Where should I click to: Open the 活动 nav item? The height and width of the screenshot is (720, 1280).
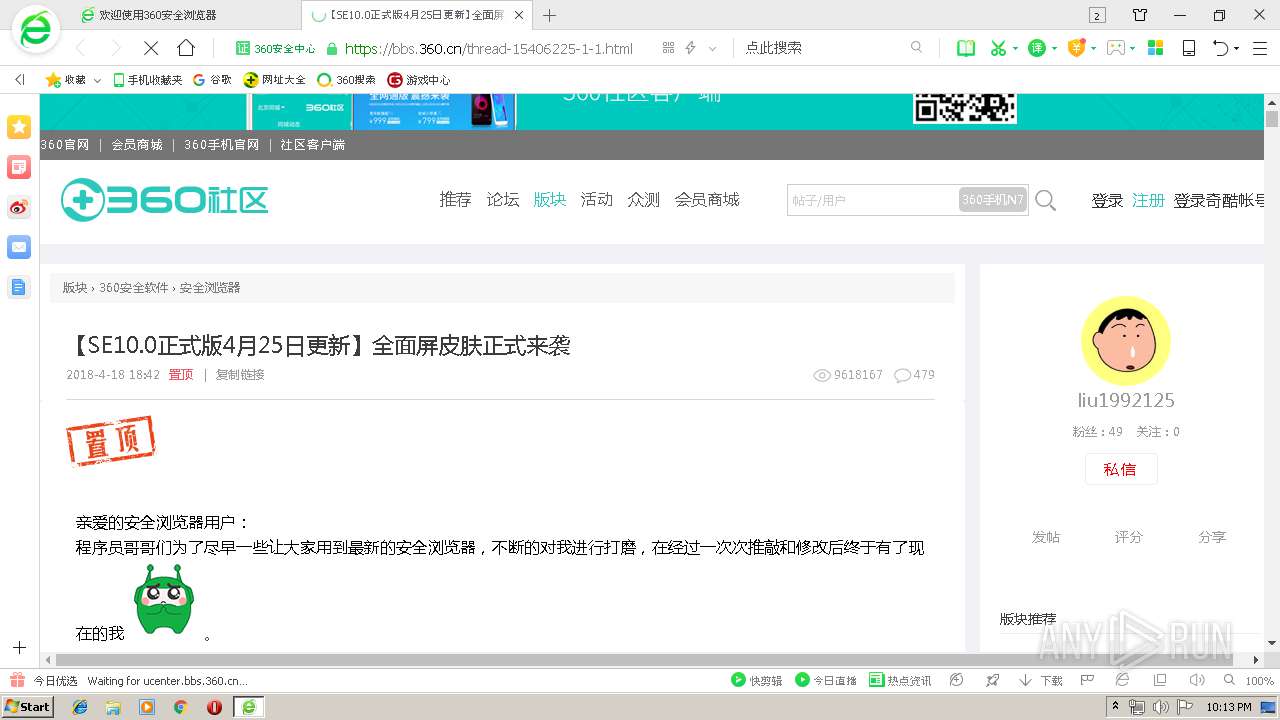pos(597,200)
